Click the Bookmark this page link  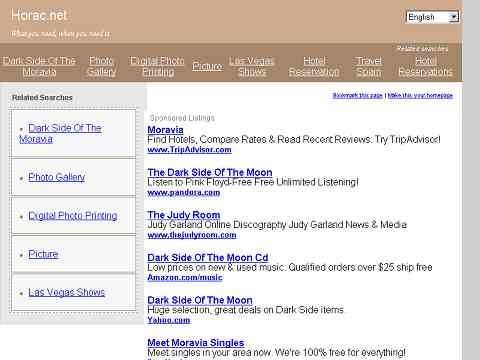coord(358,95)
